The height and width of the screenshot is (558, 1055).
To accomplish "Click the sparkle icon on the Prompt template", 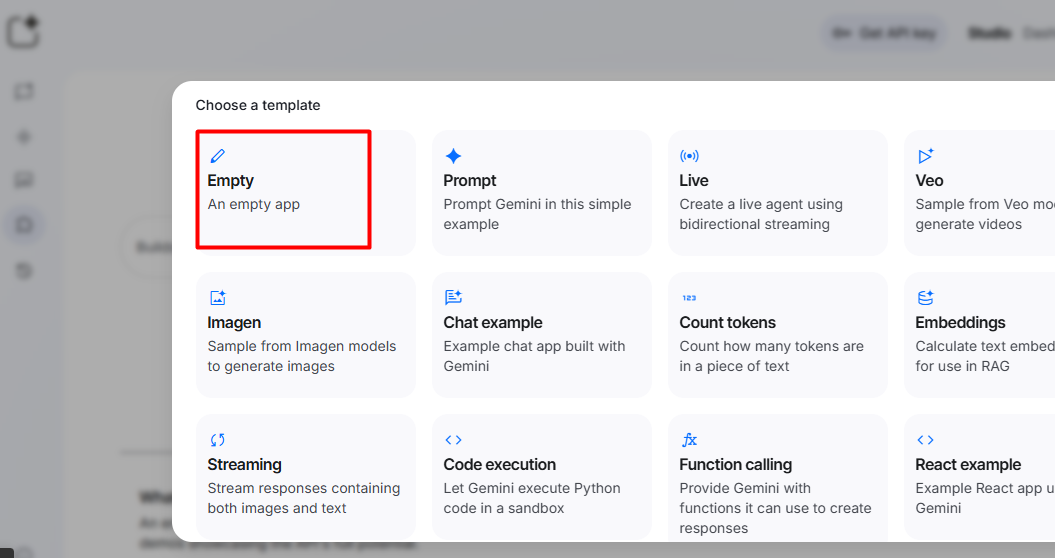I will (x=453, y=156).
